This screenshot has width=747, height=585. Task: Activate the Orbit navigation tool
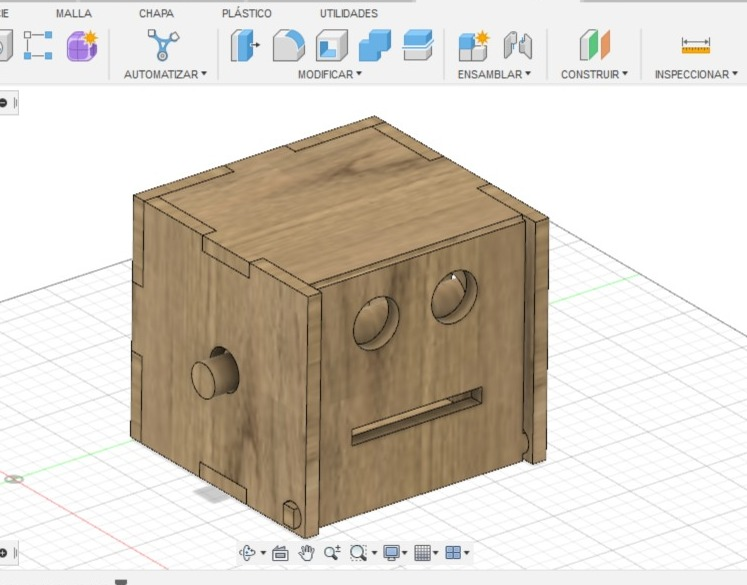click(x=247, y=553)
